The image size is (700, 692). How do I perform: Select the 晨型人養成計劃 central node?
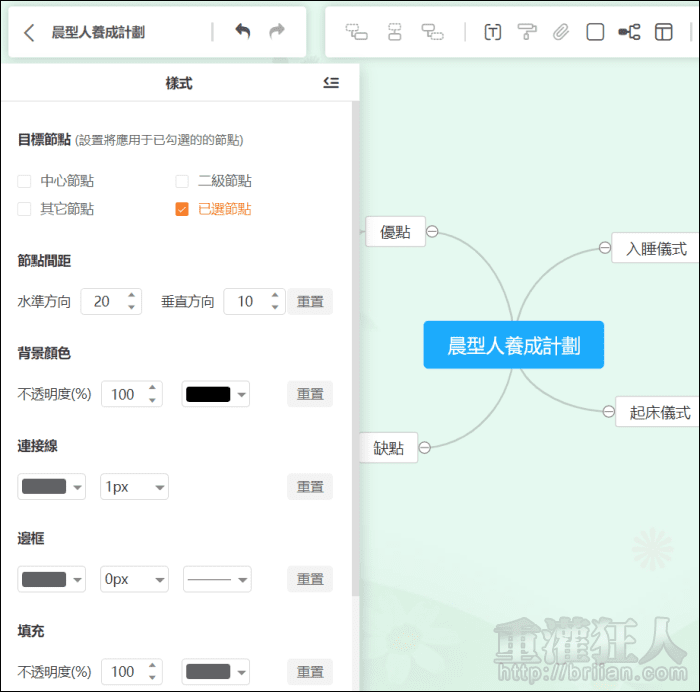pyautogui.click(x=513, y=345)
